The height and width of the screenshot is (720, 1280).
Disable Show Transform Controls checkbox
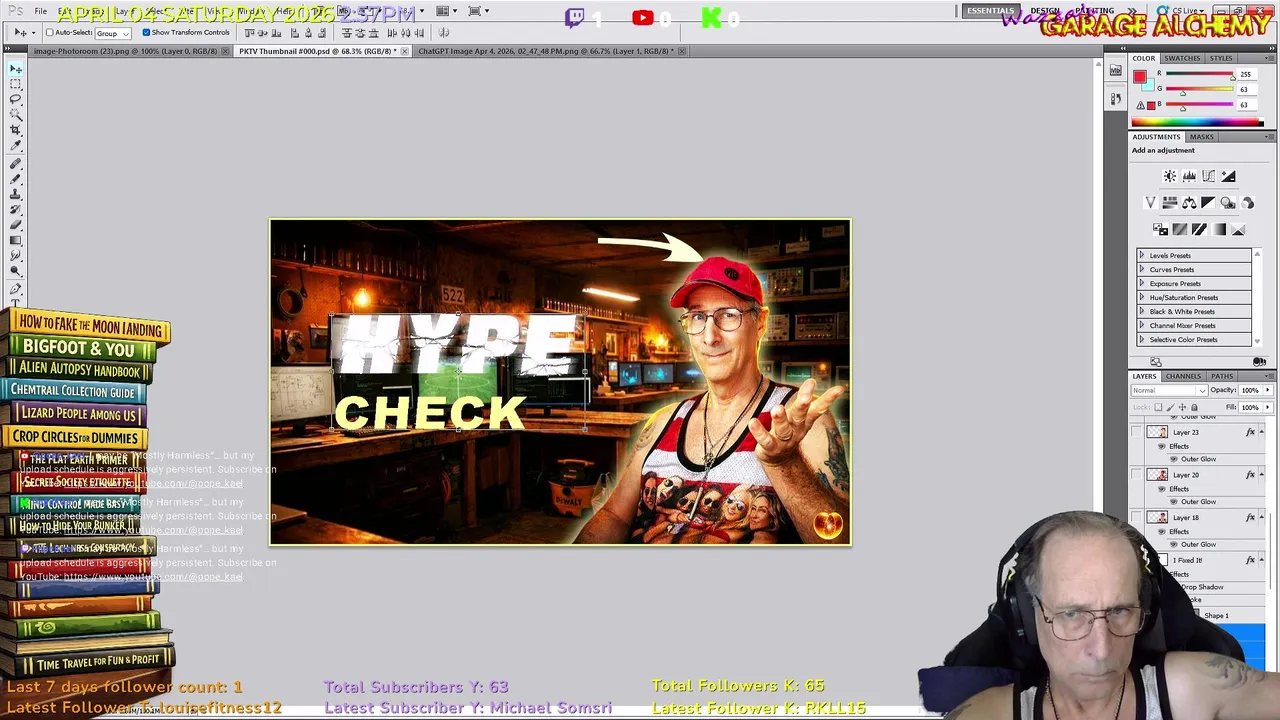pyautogui.click(x=146, y=33)
